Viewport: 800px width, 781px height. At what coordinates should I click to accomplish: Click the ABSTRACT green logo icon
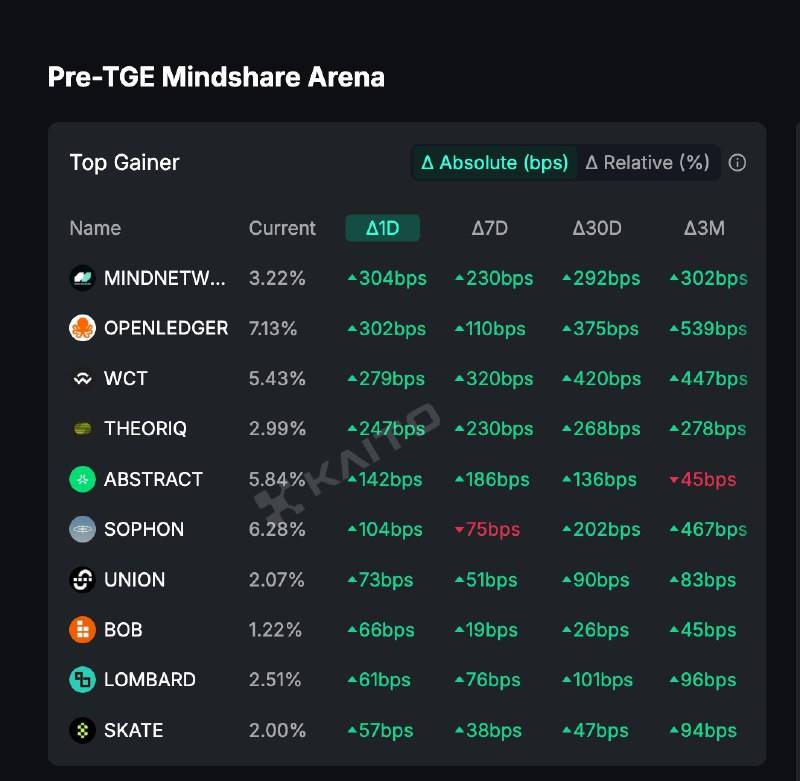(x=82, y=479)
